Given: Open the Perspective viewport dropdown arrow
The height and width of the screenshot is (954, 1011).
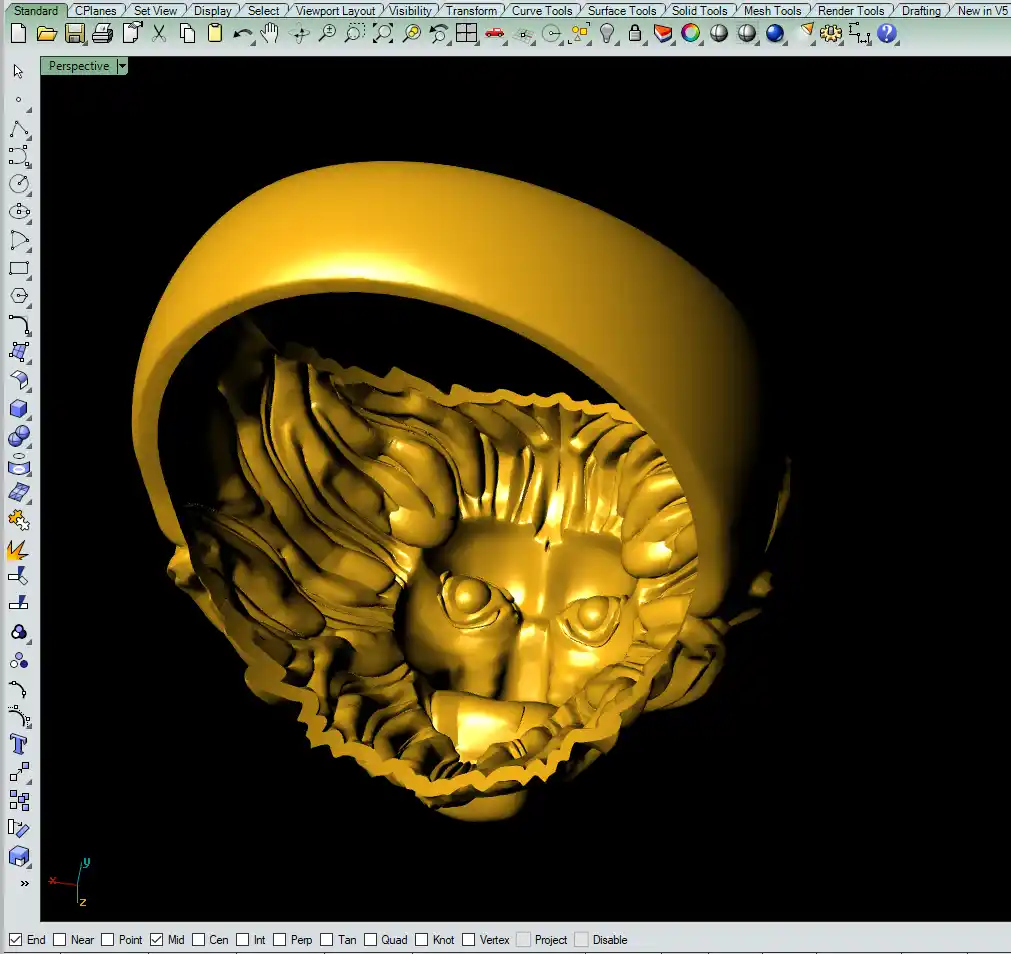Looking at the screenshot, I should 122,66.
